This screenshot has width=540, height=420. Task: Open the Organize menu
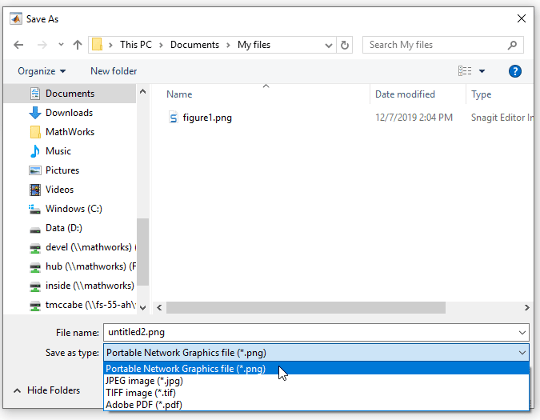41,71
